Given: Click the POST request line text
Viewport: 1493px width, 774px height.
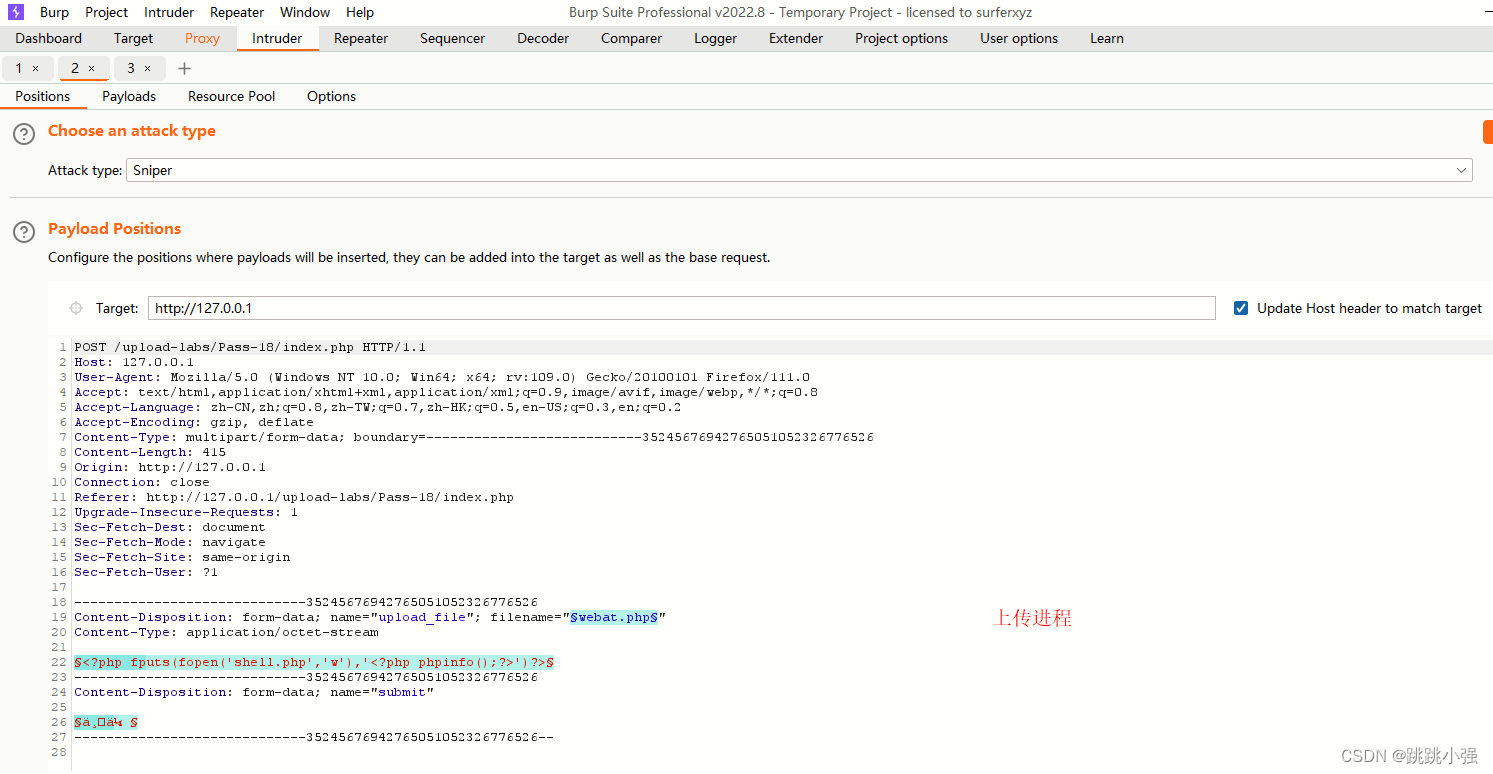Looking at the screenshot, I should (250, 347).
